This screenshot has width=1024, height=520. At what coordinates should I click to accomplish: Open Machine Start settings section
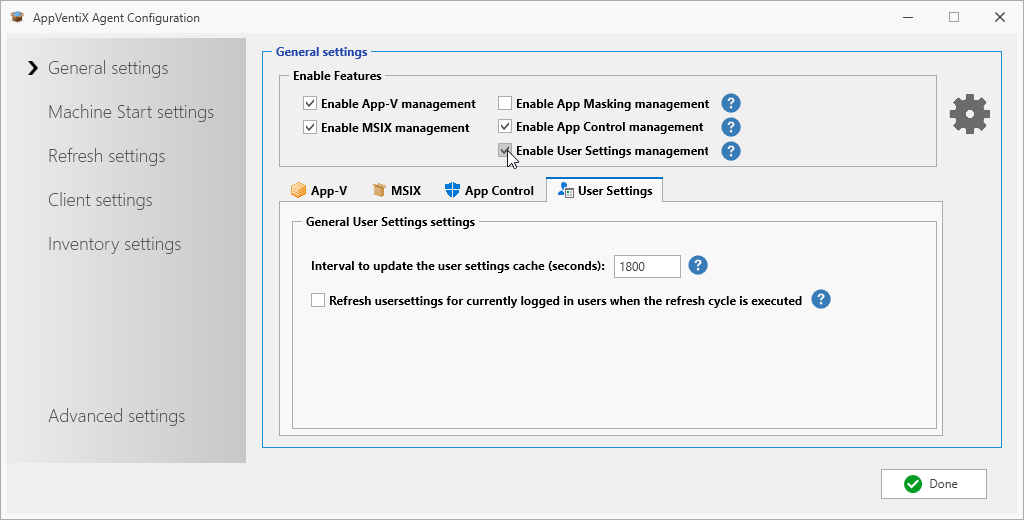click(131, 112)
